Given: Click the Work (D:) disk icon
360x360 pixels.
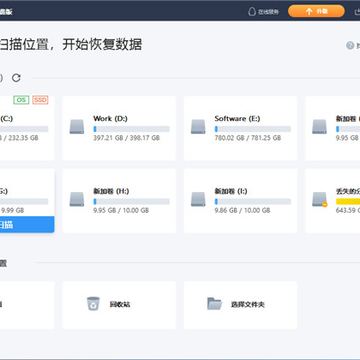Looking at the screenshot, I should [77, 127].
